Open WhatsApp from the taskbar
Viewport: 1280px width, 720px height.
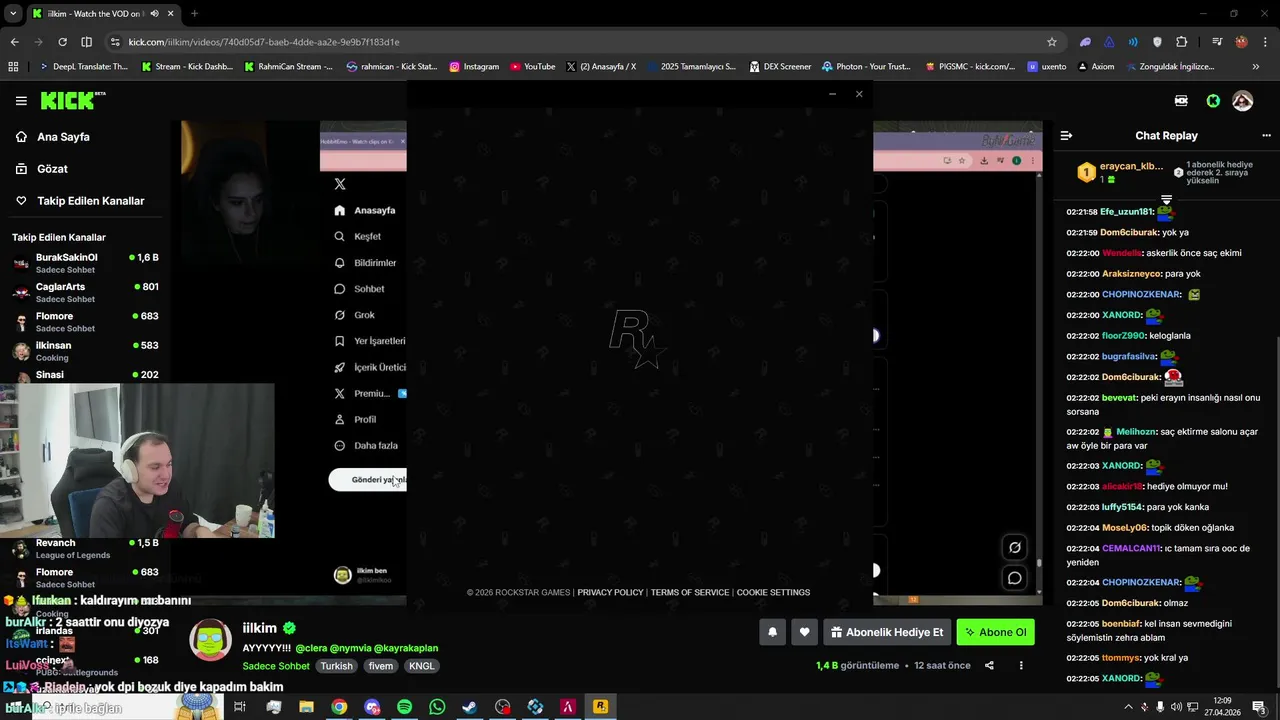[437, 707]
